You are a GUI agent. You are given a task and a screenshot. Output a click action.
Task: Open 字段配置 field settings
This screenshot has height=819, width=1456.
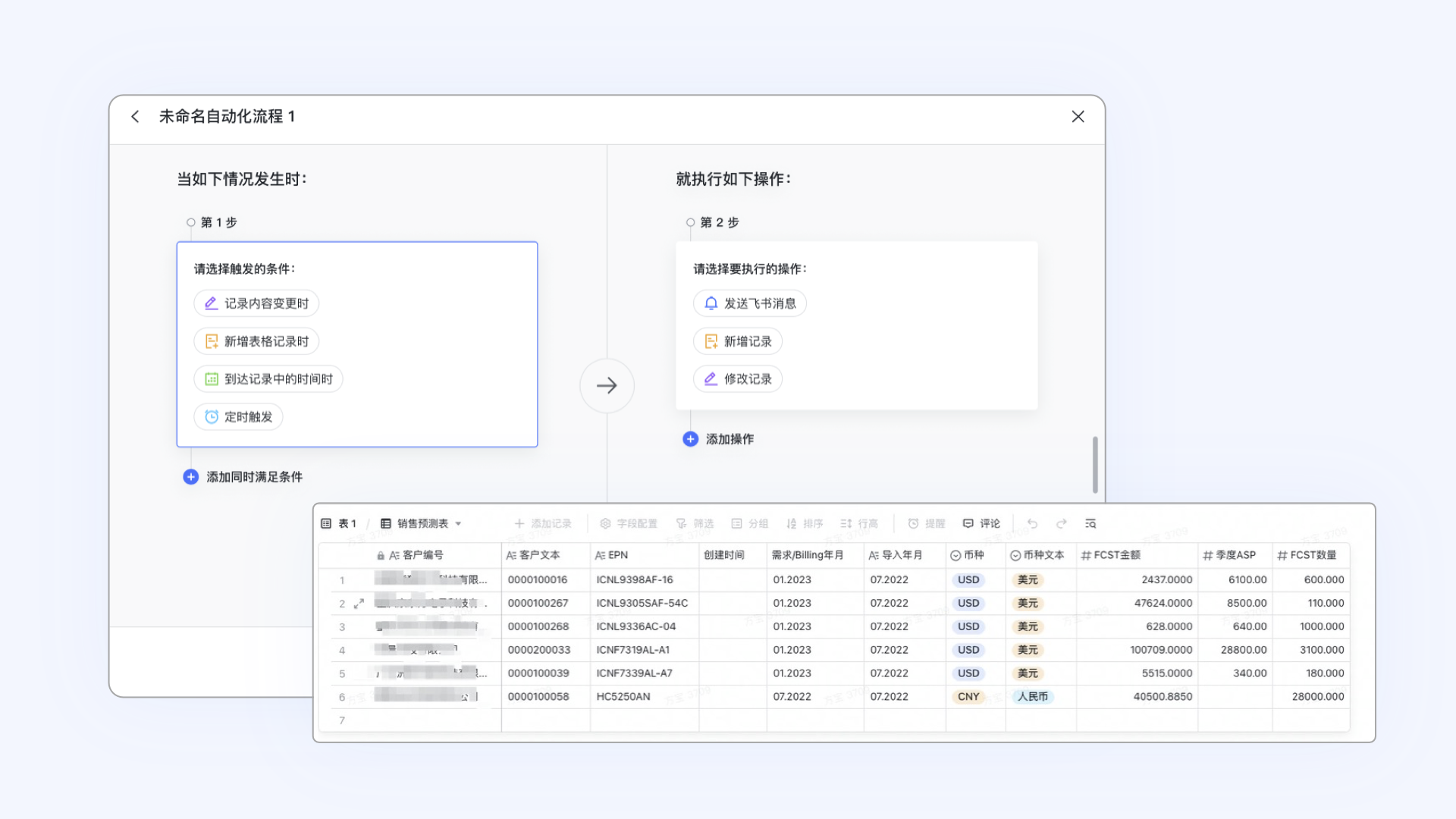(629, 523)
